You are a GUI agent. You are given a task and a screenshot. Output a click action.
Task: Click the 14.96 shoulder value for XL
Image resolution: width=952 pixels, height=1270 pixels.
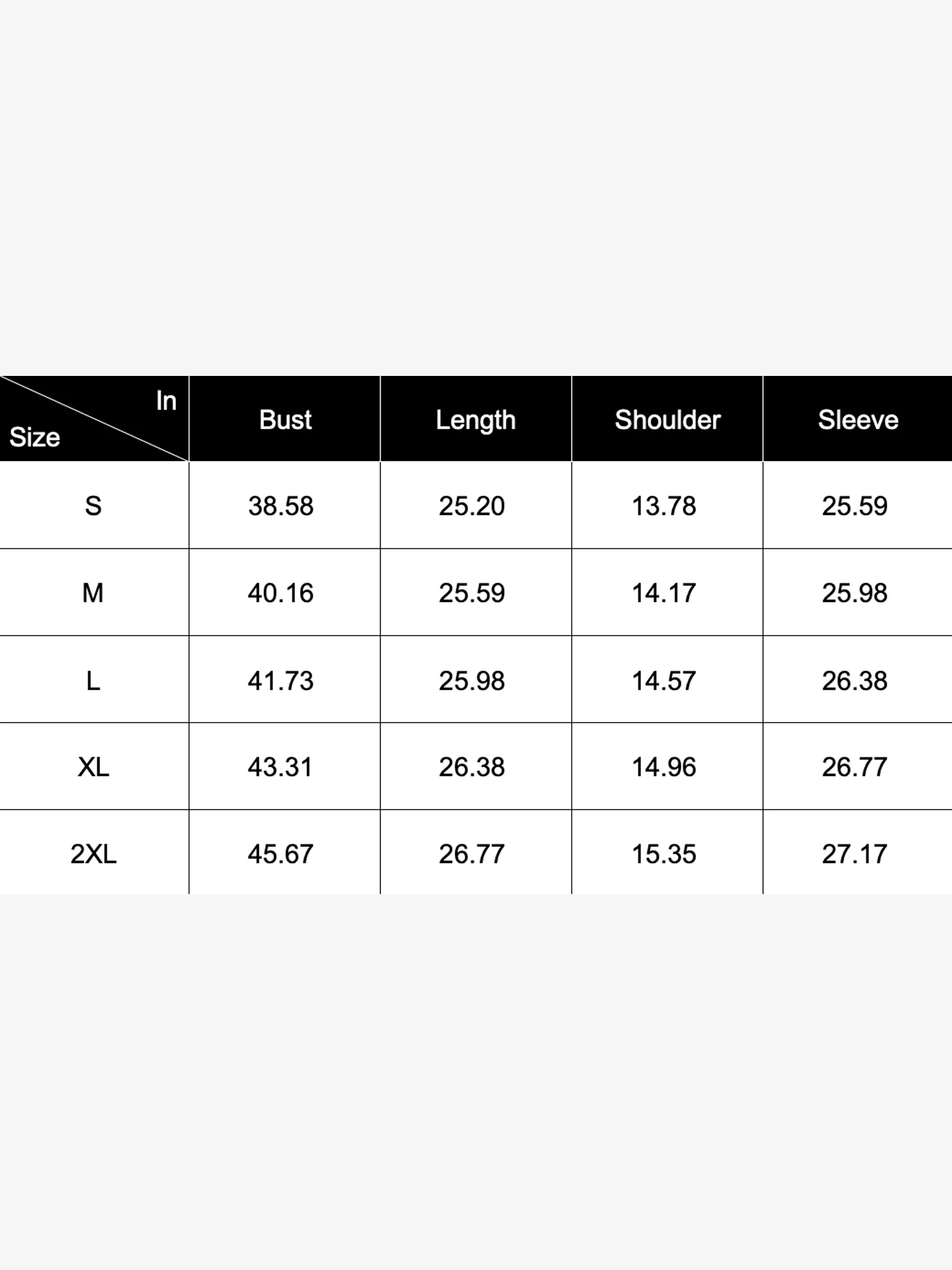(x=664, y=767)
